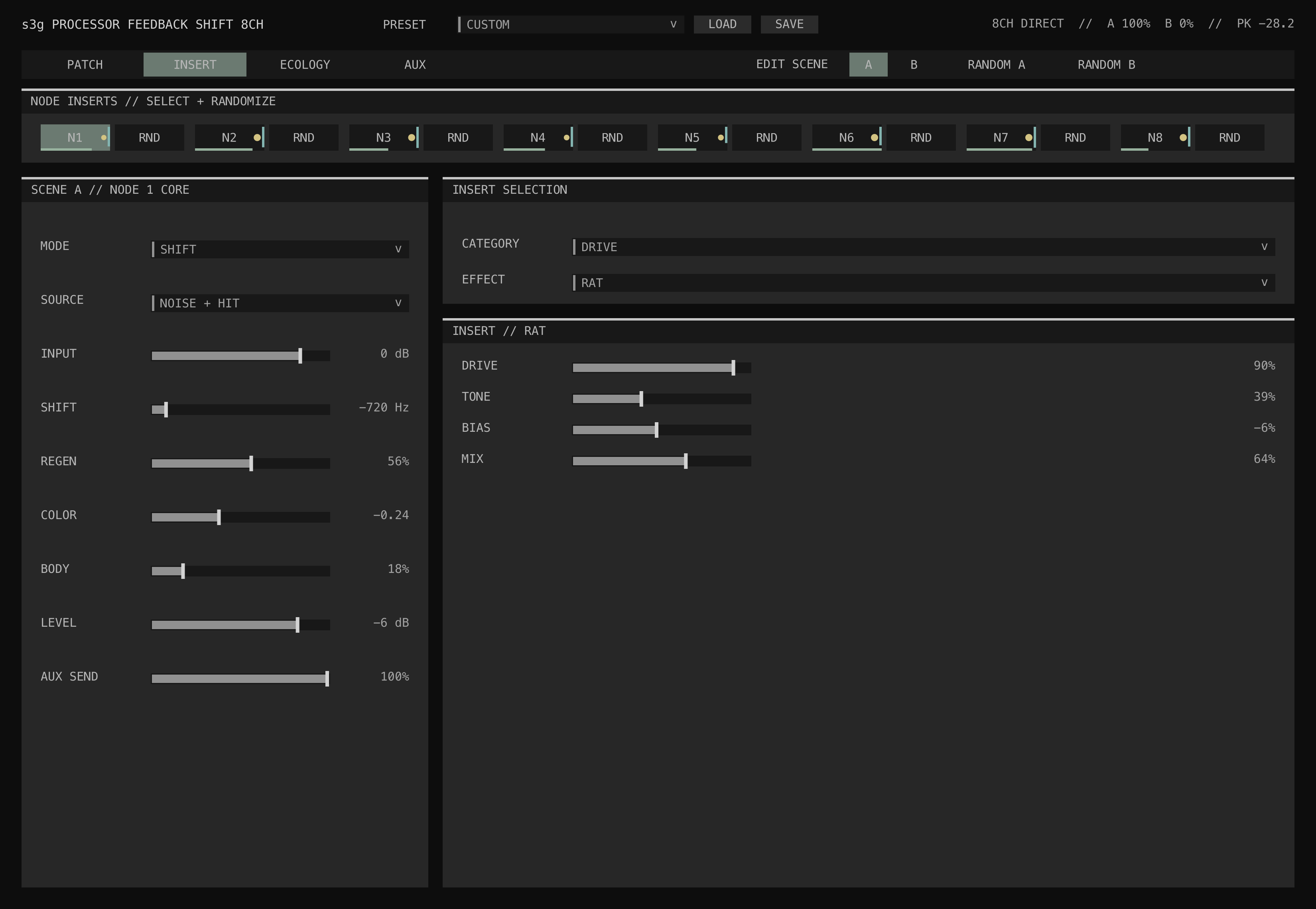The height and width of the screenshot is (909, 1316).
Task: Adjust the SHIFT frequency slider
Action: (x=240, y=409)
